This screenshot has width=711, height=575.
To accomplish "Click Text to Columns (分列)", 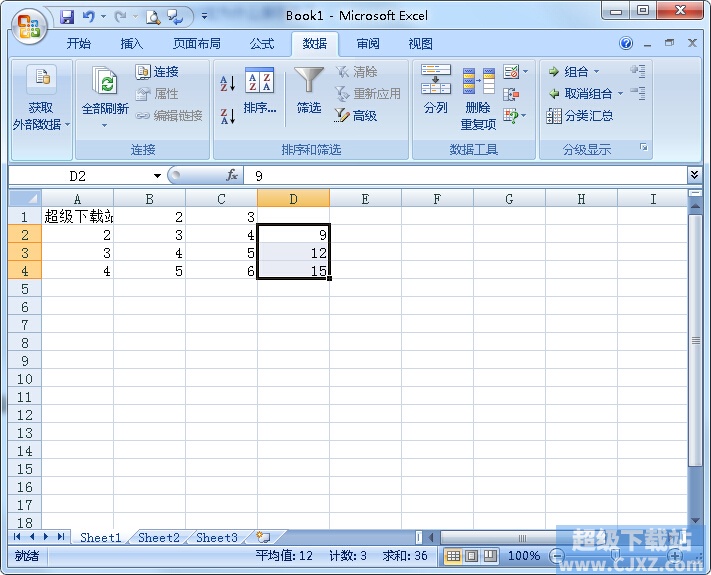I will click(x=435, y=89).
